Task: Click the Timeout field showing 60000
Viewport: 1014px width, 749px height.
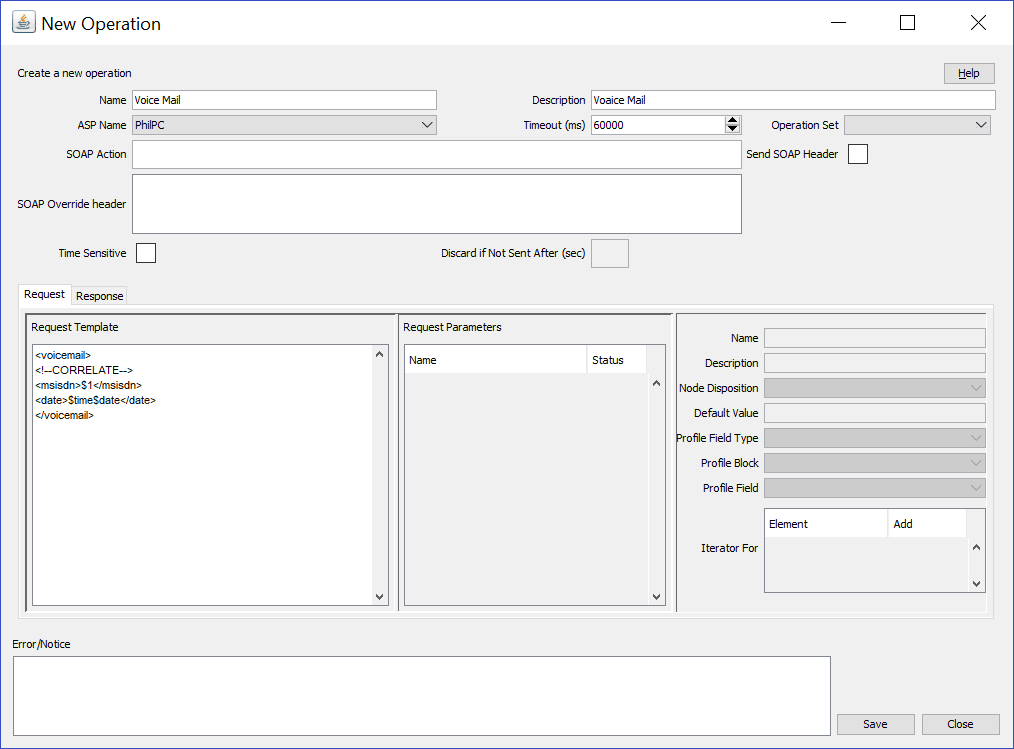Action: click(658, 125)
